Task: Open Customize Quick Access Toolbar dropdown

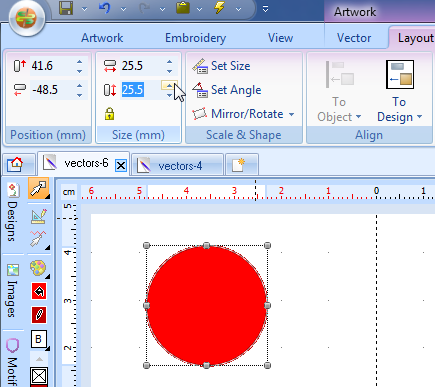Action: [265, 9]
